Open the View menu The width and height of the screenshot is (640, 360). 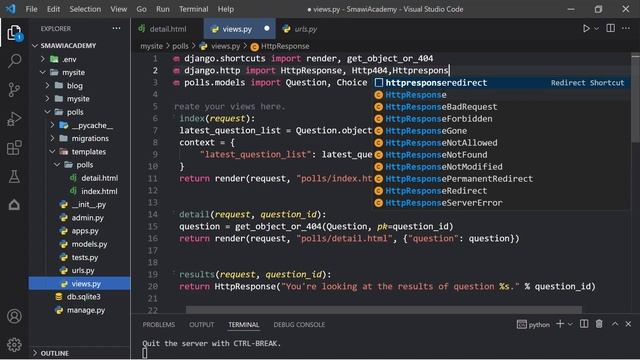click(118, 9)
